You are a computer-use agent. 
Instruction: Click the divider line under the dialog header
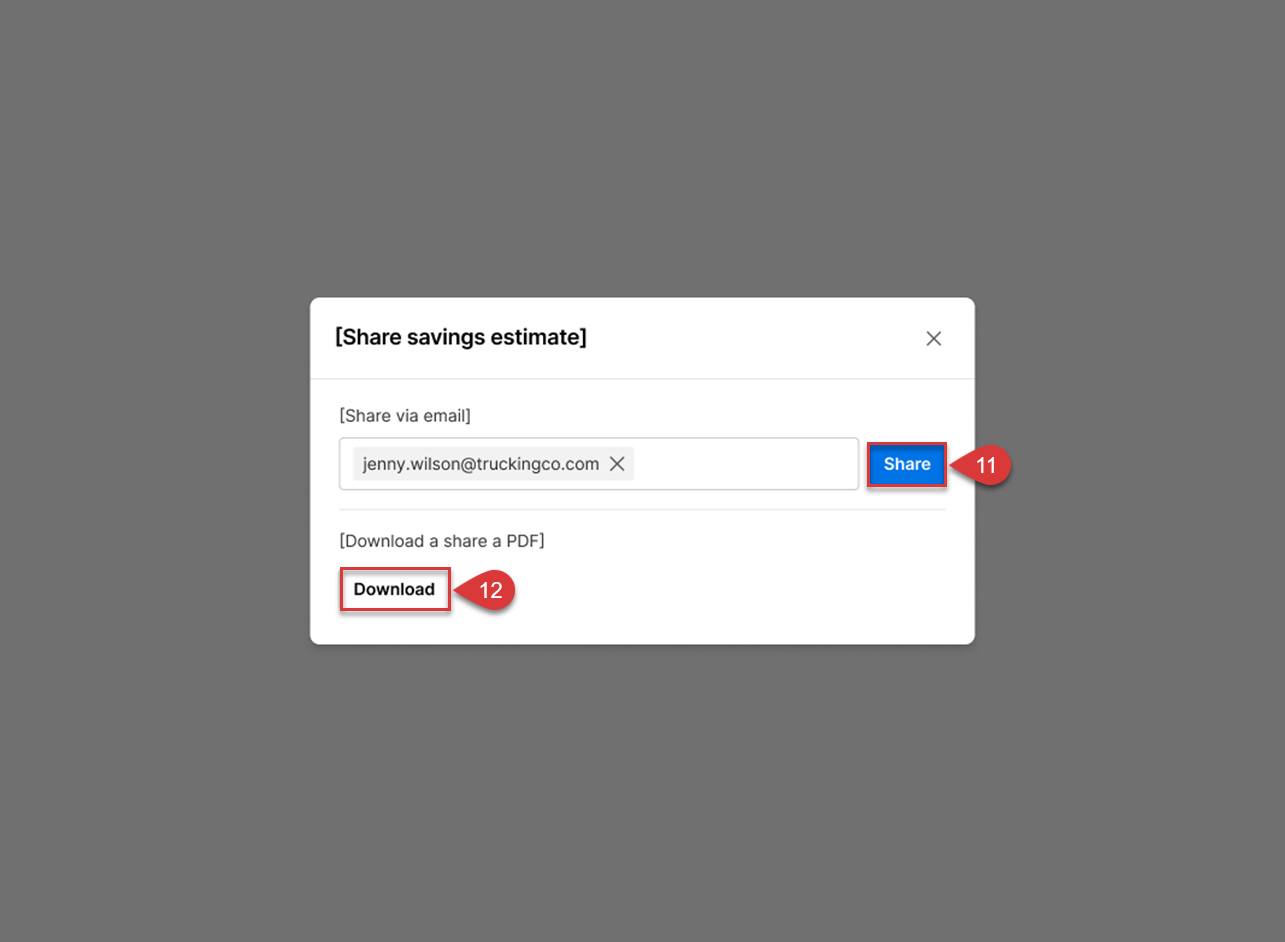coord(642,379)
